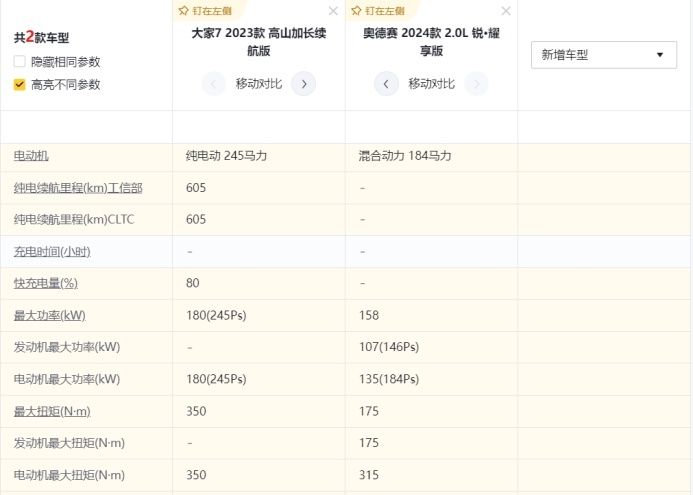Remove the 奥德赛 2024款 car from comparison
693x495 pixels.
(506, 11)
